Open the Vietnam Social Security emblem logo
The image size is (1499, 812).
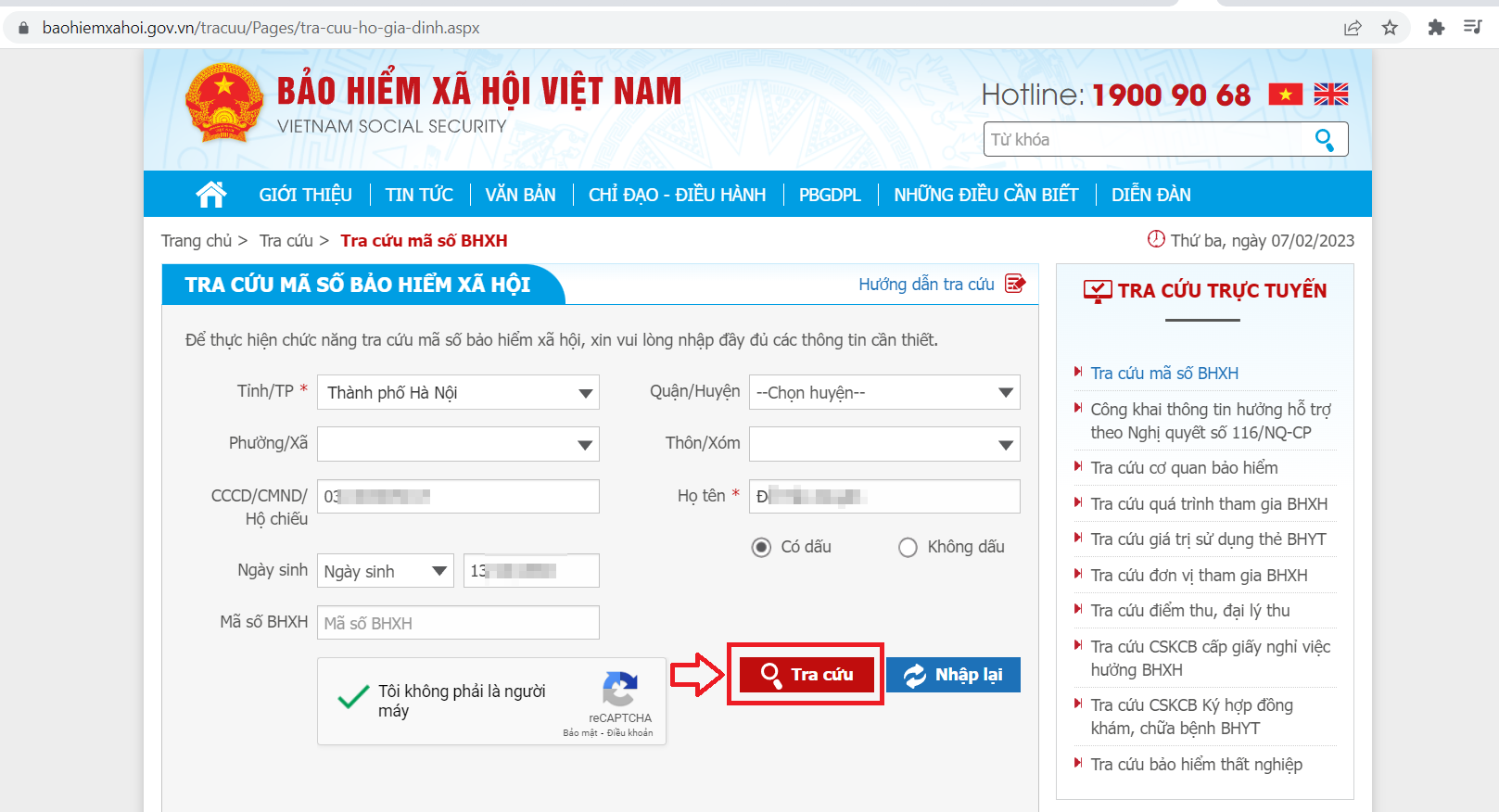(223, 104)
